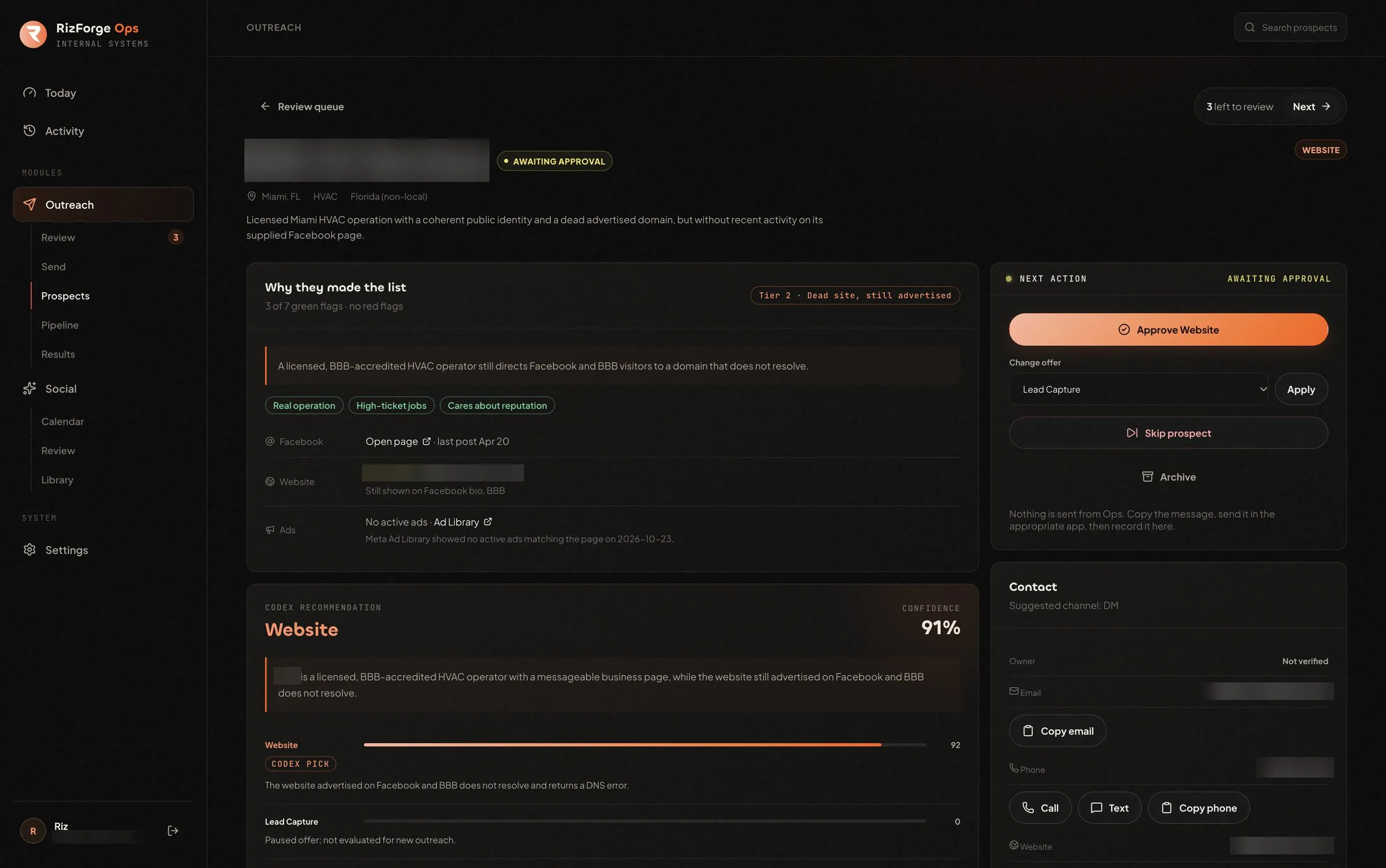Click the High-ticket jobs flag chip
Image resolution: width=1386 pixels, height=868 pixels.
[x=391, y=405]
